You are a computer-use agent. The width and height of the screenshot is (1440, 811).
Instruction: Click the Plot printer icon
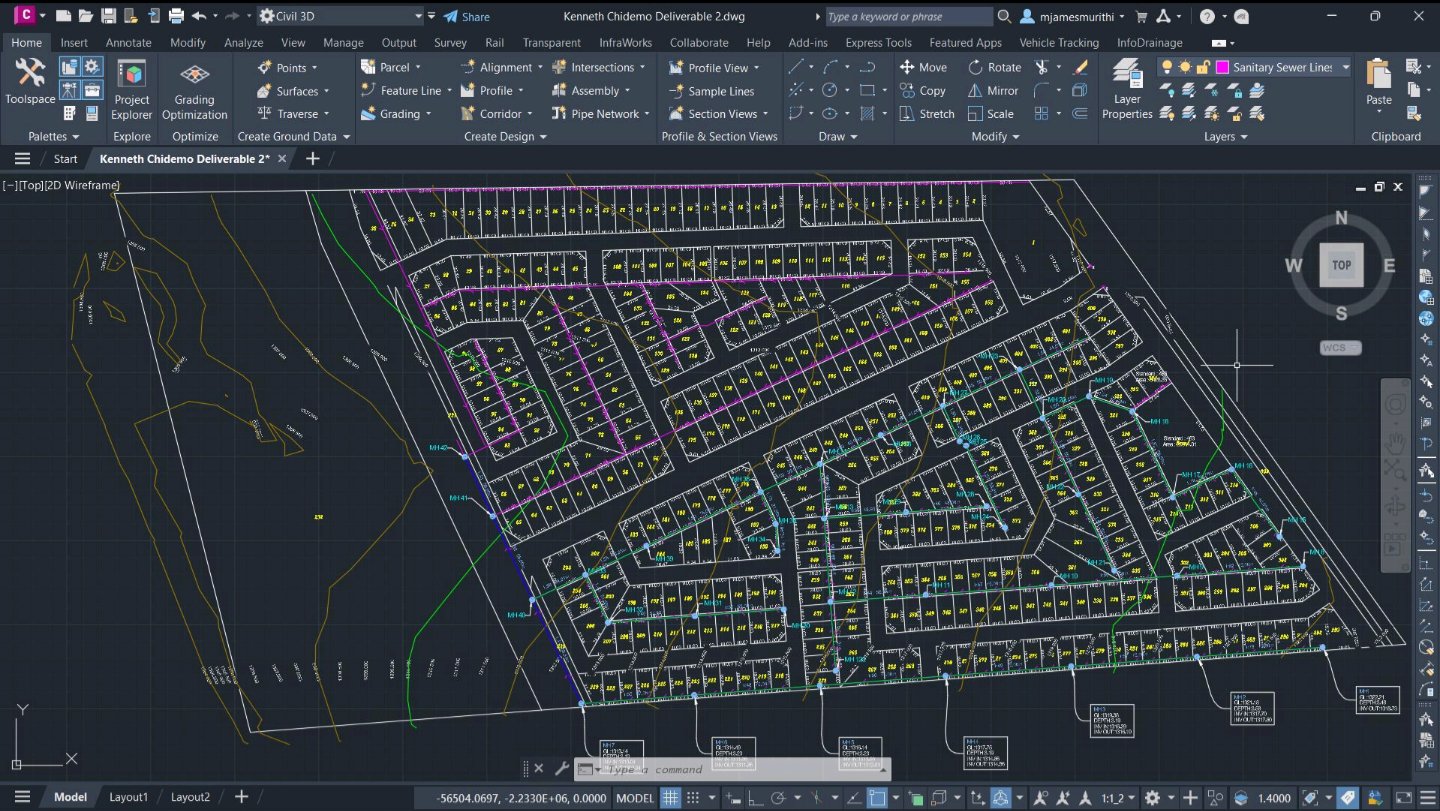pyautogui.click(x=176, y=16)
